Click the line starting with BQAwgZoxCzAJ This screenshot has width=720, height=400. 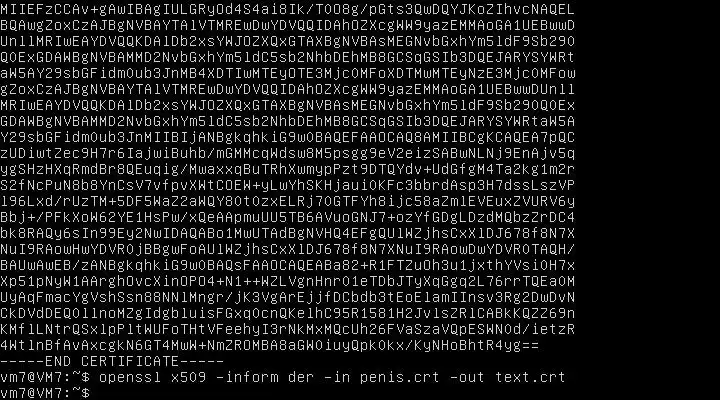tap(287, 25)
